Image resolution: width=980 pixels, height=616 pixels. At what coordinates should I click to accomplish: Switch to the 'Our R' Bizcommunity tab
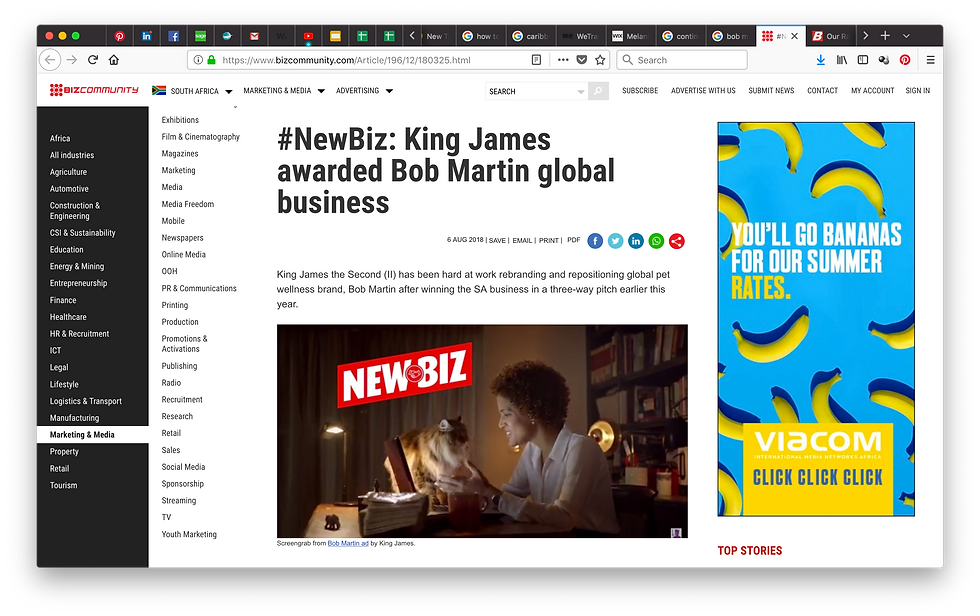[x=831, y=36]
